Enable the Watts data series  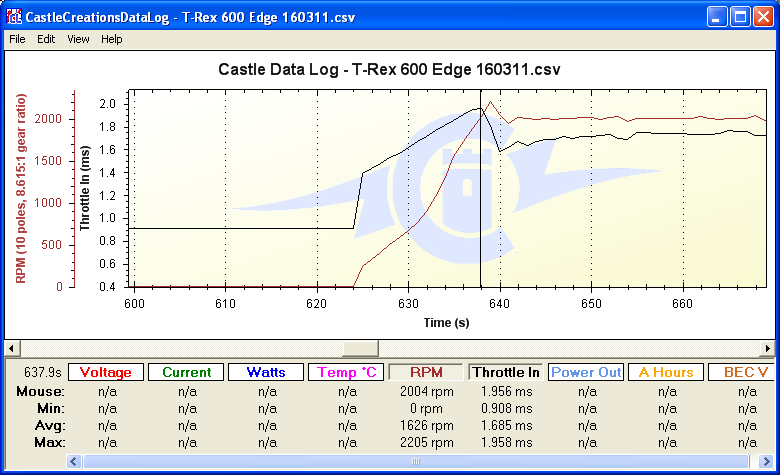coord(265,372)
